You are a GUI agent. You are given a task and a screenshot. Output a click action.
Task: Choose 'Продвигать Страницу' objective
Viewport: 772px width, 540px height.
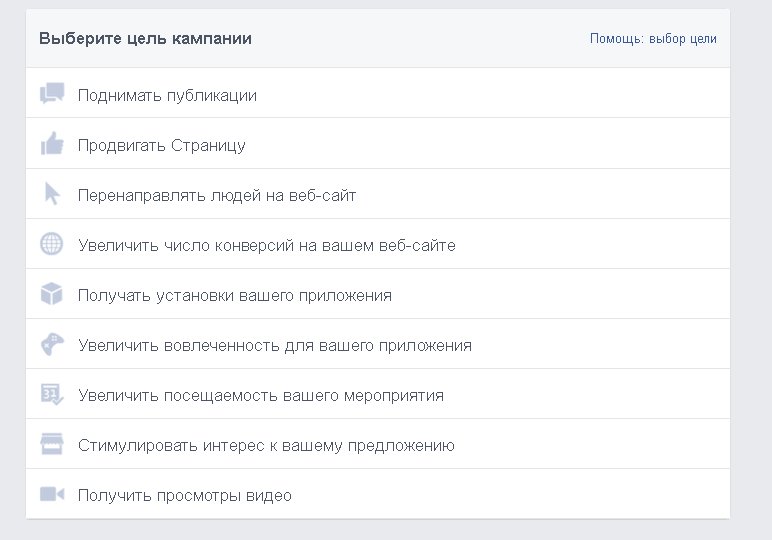161,146
